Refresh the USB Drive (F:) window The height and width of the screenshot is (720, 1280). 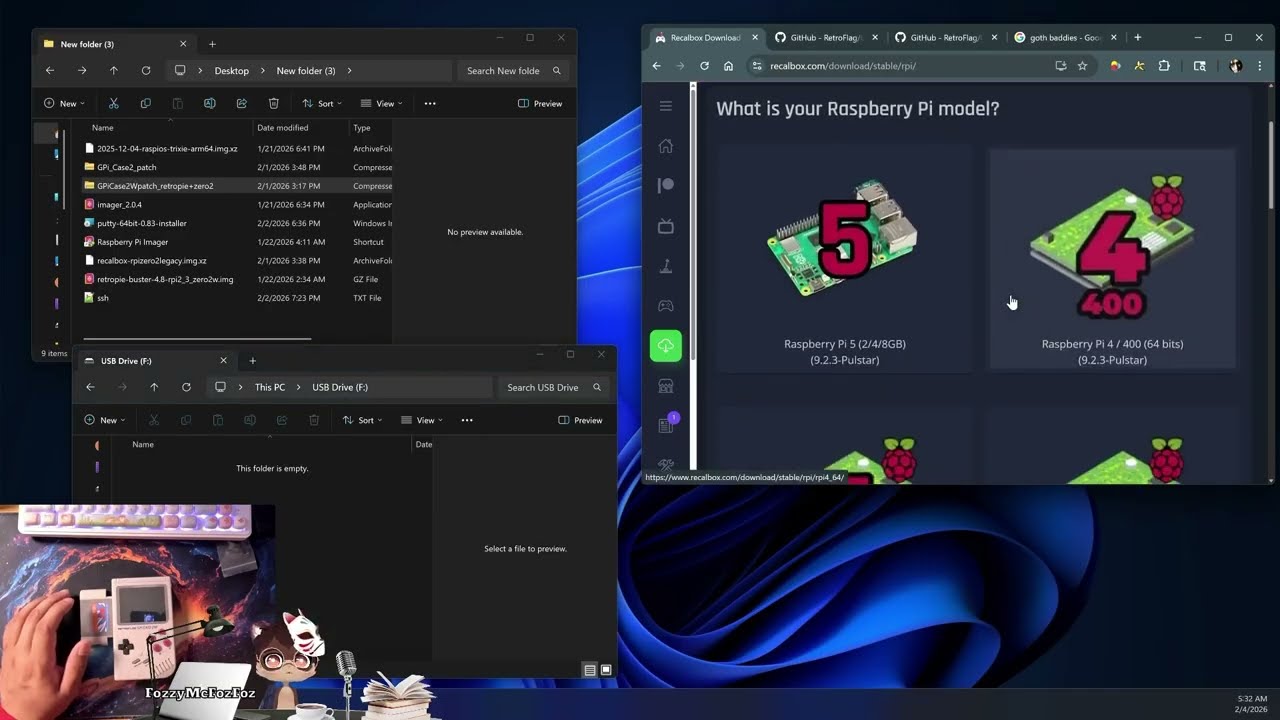point(186,387)
